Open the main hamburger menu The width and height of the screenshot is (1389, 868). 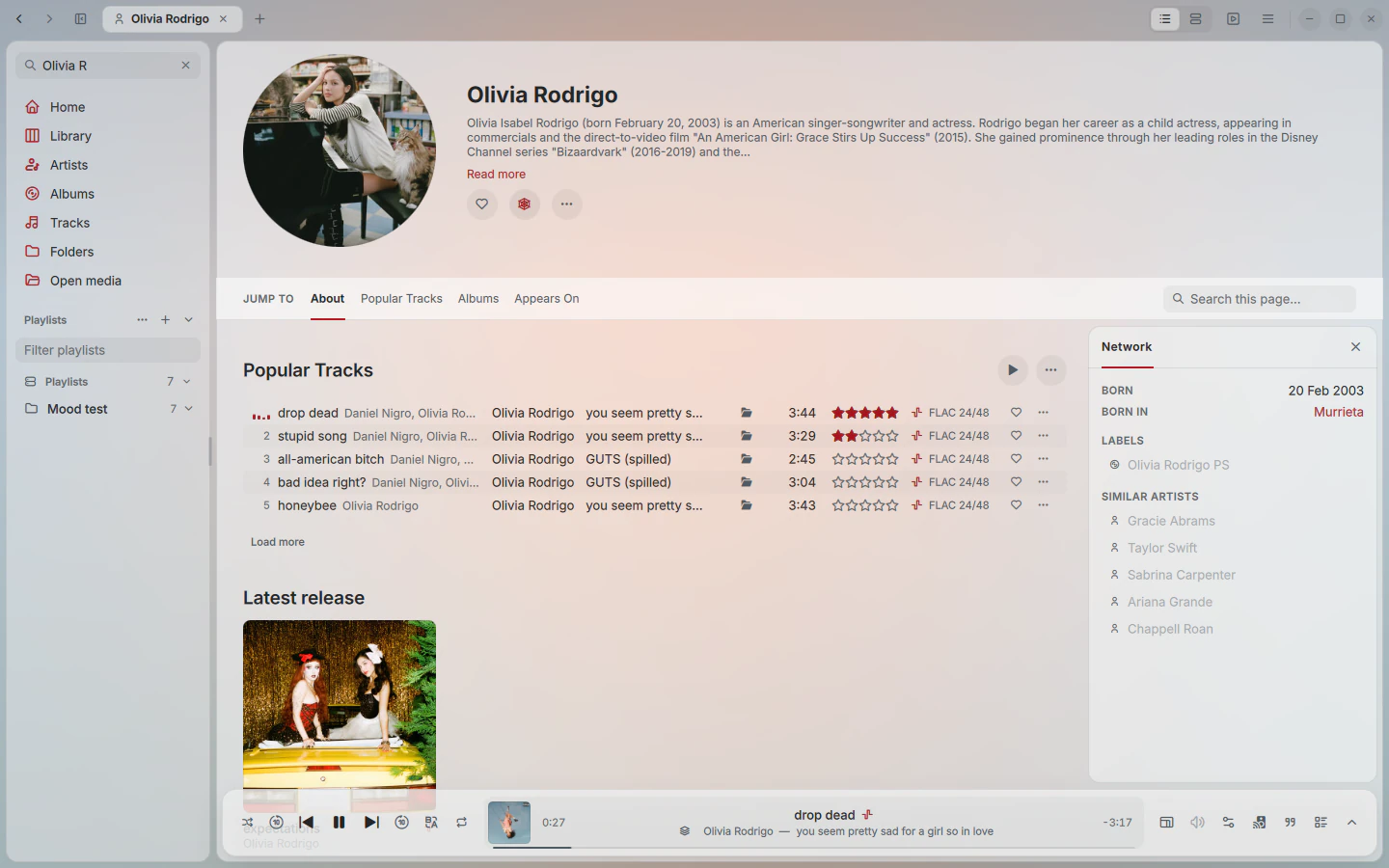click(1268, 19)
